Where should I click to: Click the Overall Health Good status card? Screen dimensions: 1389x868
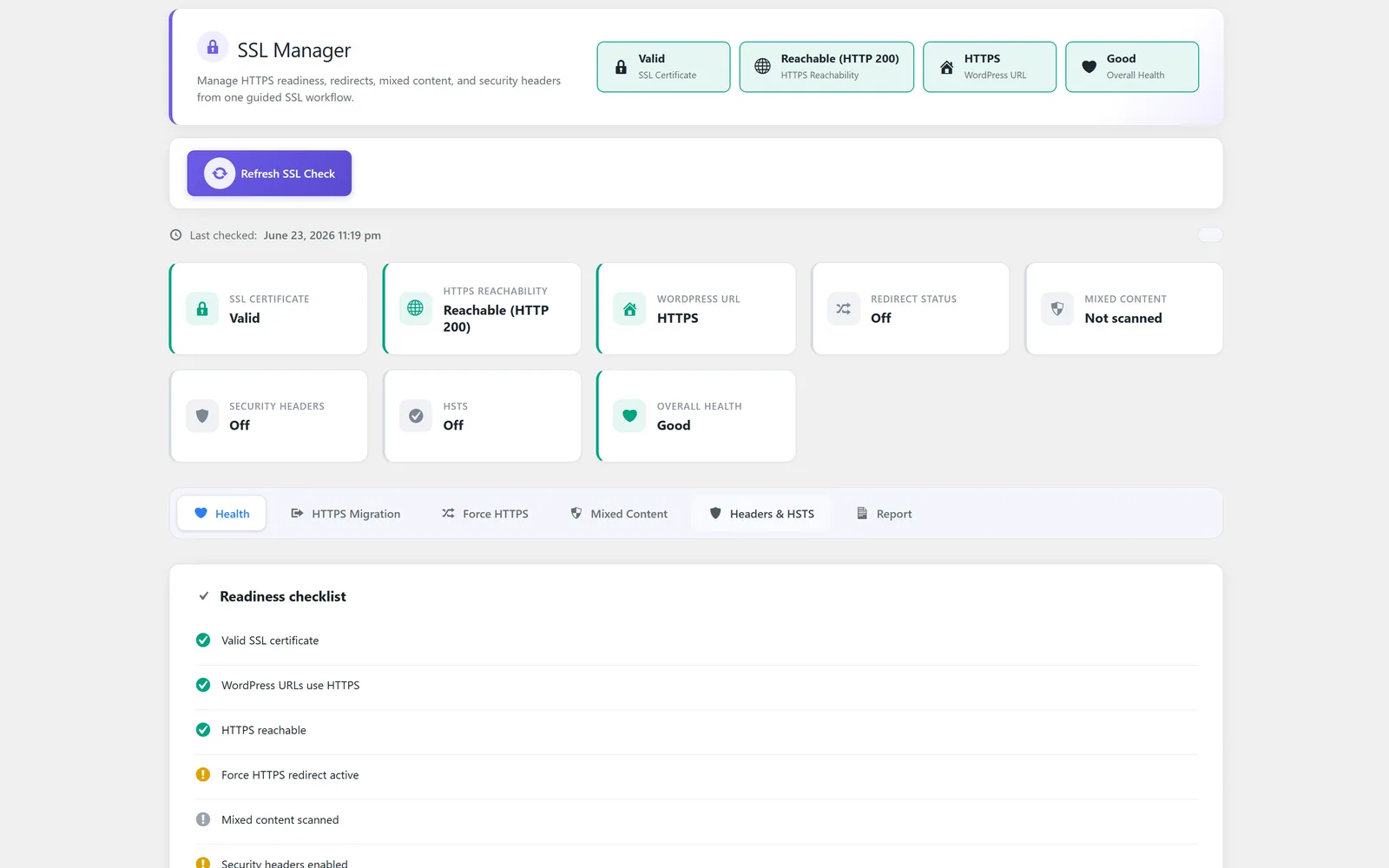(x=696, y=416)
